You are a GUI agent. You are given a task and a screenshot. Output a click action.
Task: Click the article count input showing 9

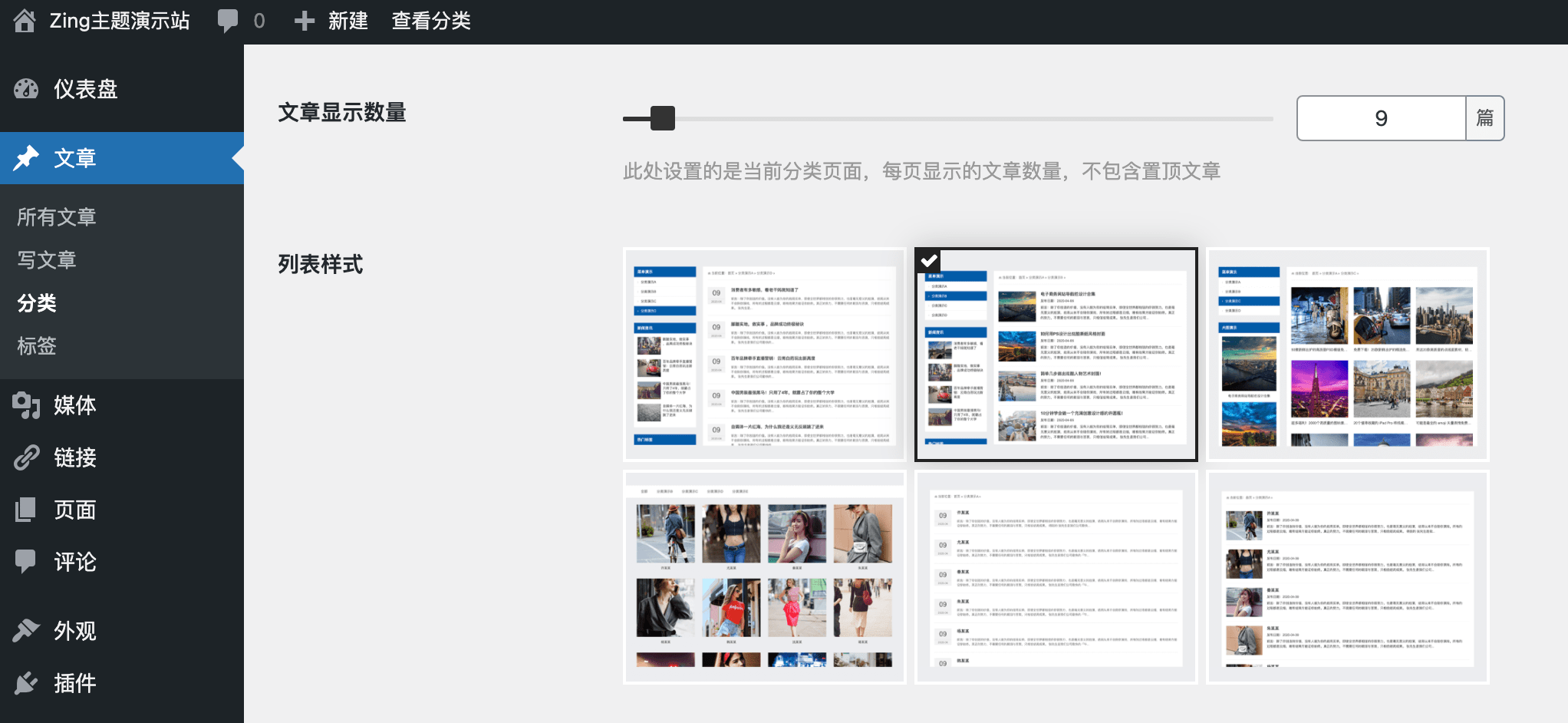tap(1381, 118)
